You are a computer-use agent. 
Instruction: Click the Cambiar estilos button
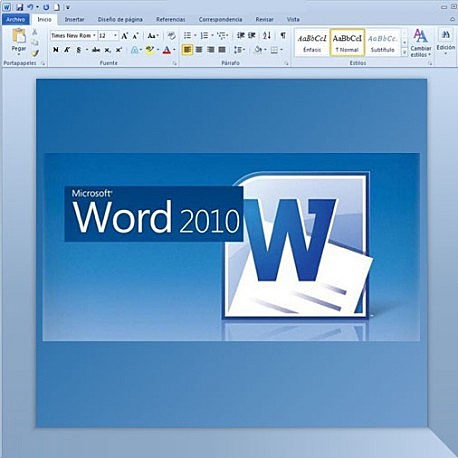pos(421,43)
